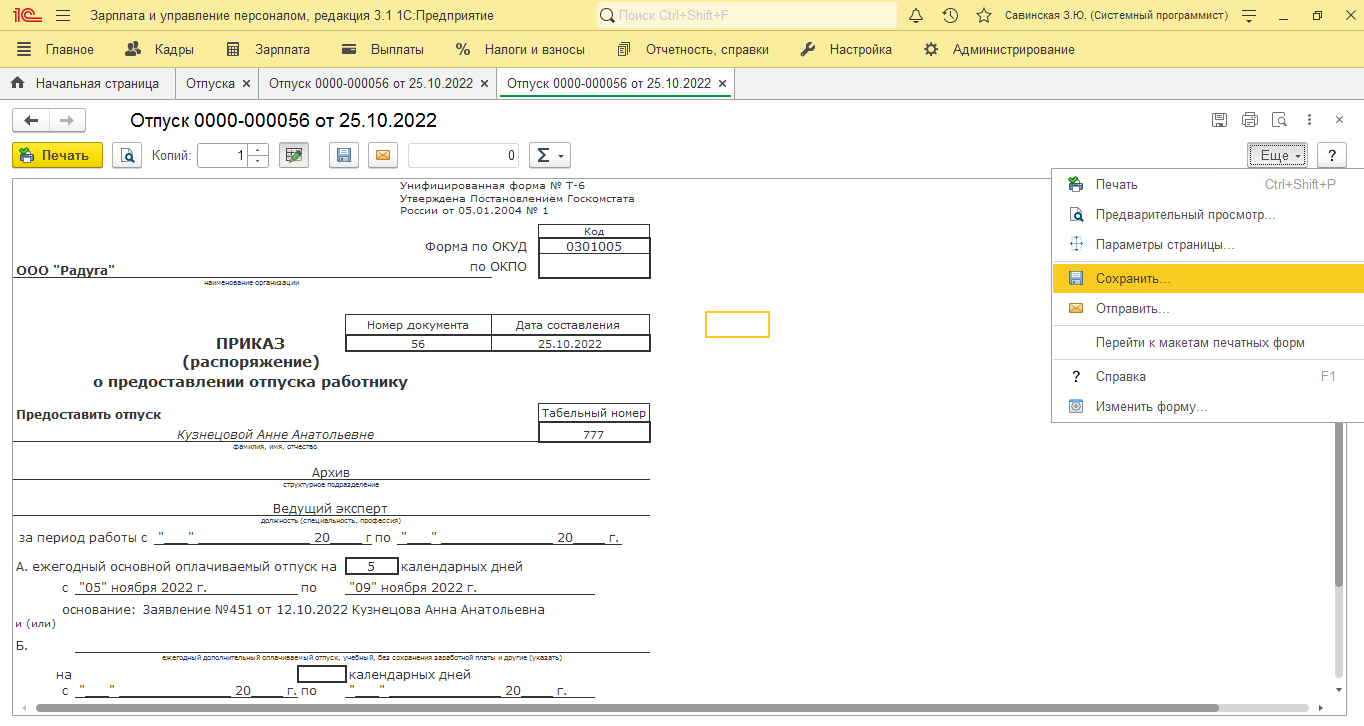Click the vertical scrollbar of the document
Screen dimensions: 1364x726
[x=1339, y=500]
